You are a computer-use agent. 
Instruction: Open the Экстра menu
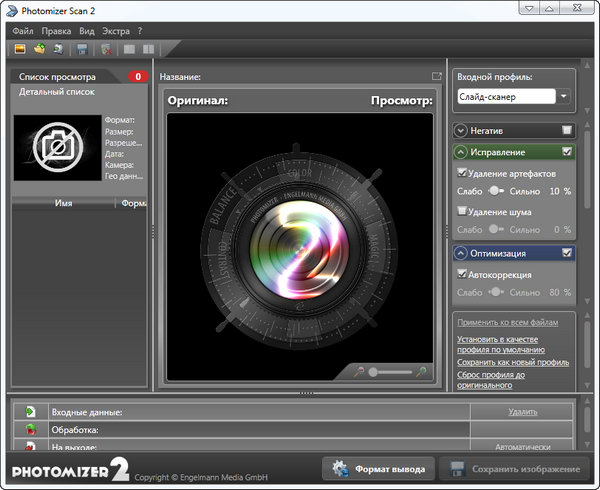click(x=116, y=31)
